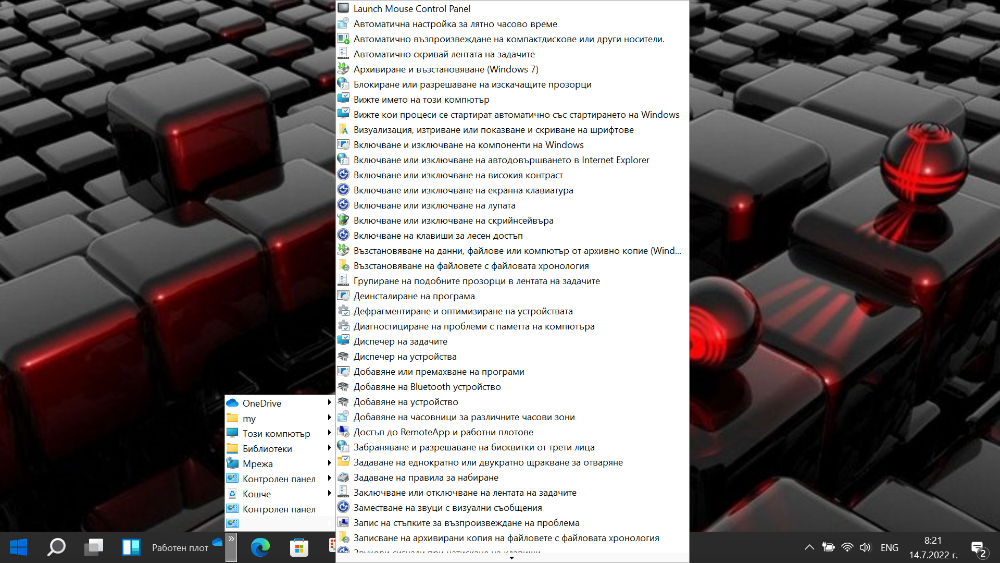Expand OneDrive submenu arrow
The image size is (1000, 563).
(329, 403)
